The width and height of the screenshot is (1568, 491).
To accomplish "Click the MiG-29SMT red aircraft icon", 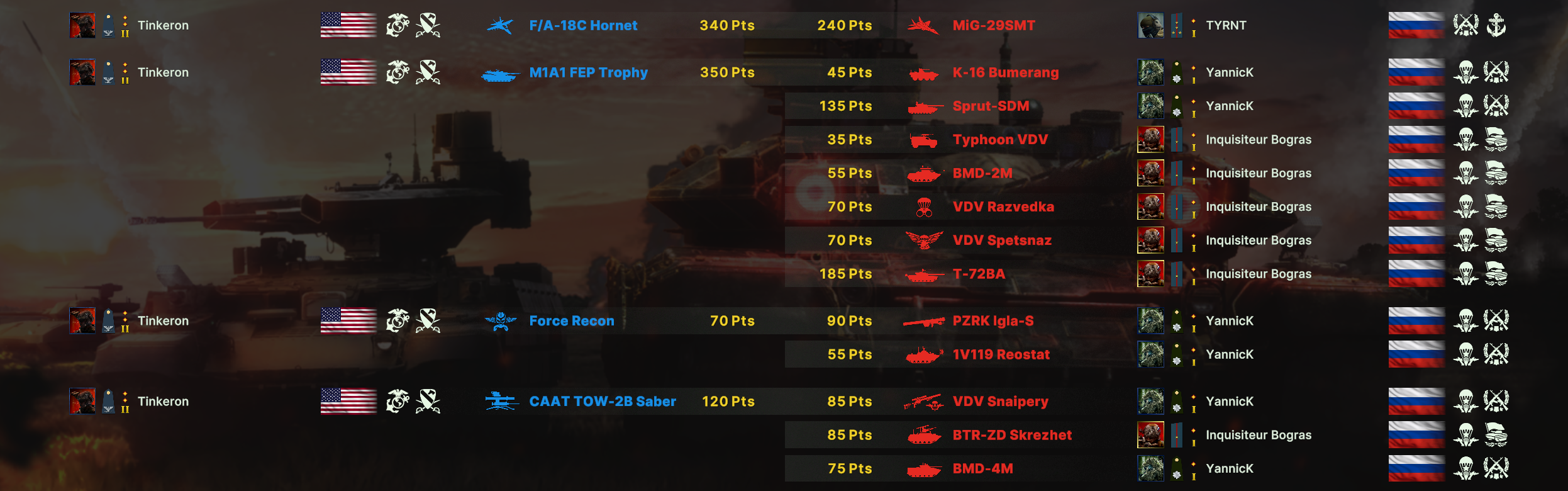I will [x=923, y=26].
